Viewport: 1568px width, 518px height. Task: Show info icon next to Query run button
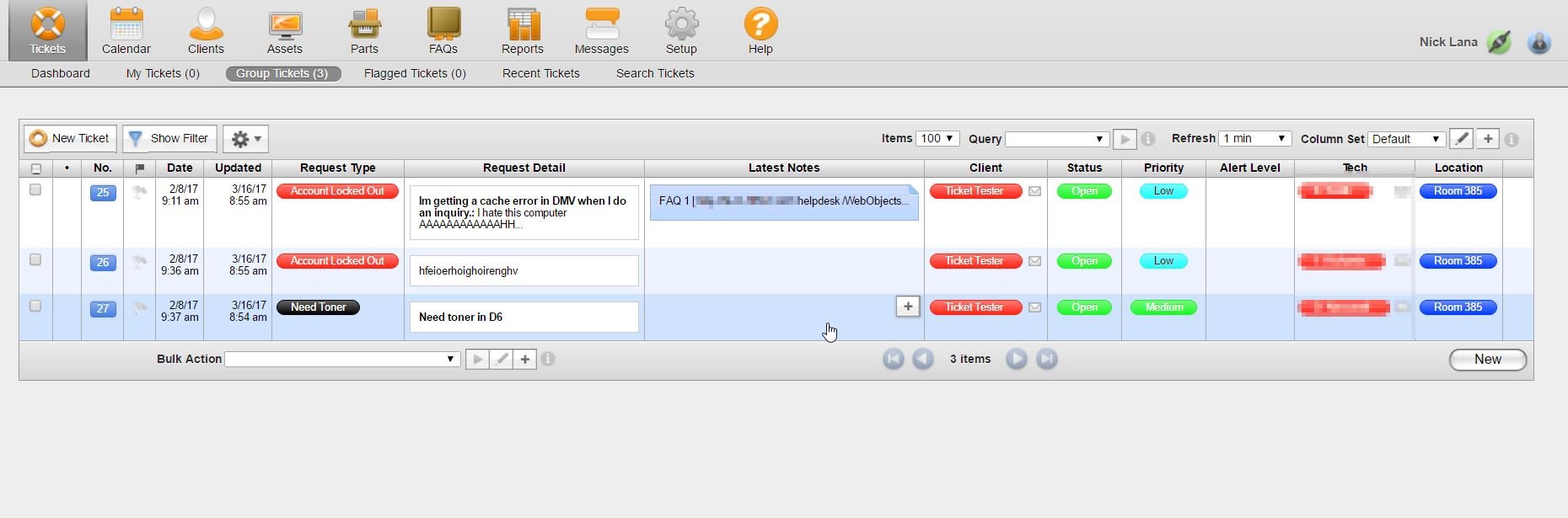(x=1150, y=139)
